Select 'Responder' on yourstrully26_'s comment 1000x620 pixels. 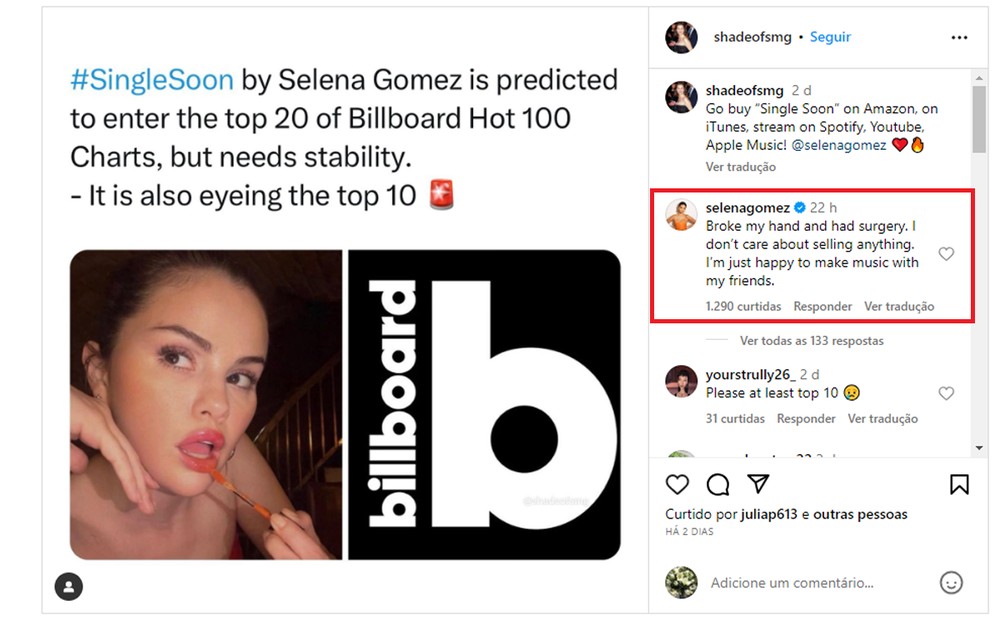(806, 418)
